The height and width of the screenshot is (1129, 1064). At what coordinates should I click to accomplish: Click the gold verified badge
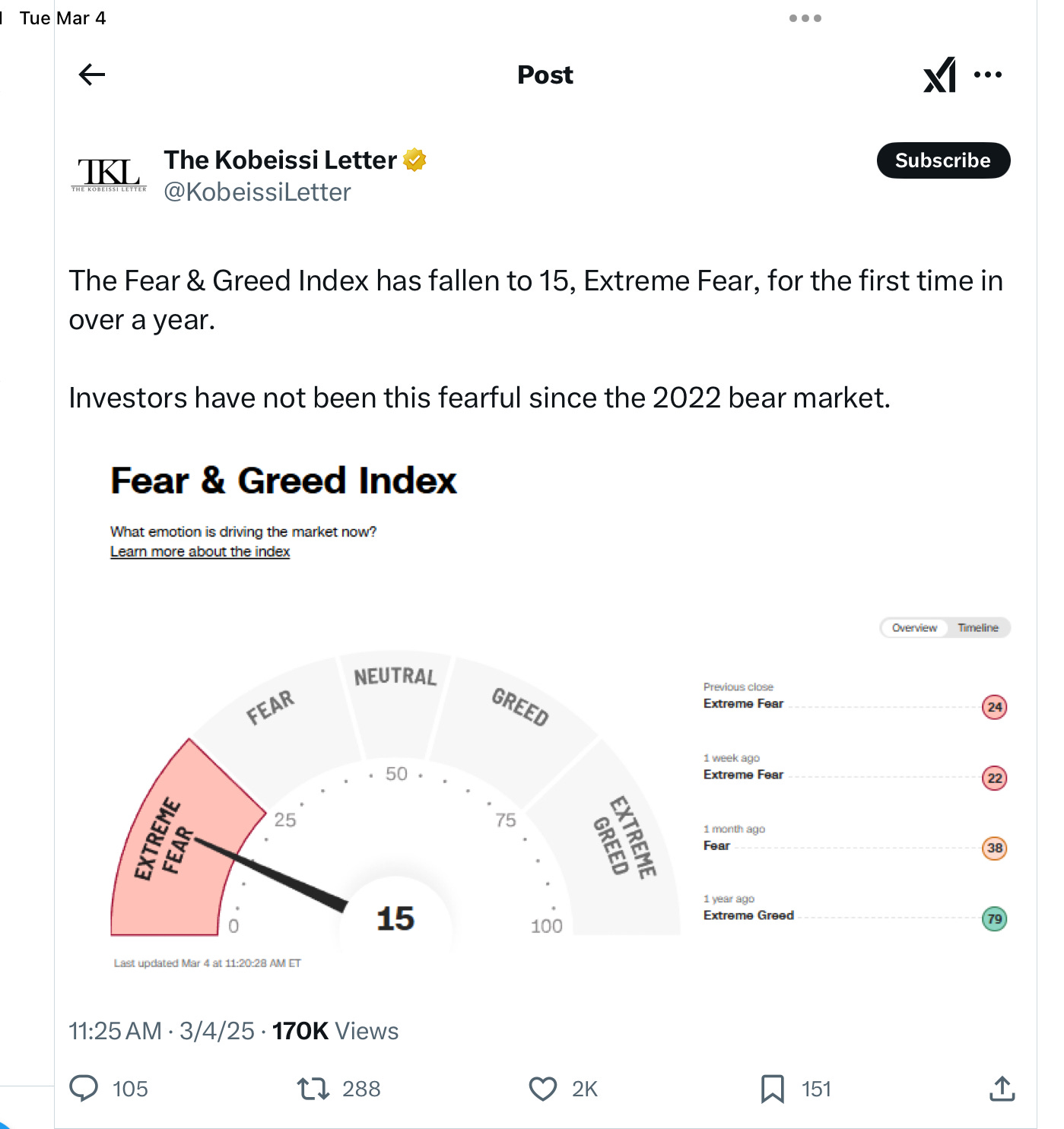pos(414,160)
